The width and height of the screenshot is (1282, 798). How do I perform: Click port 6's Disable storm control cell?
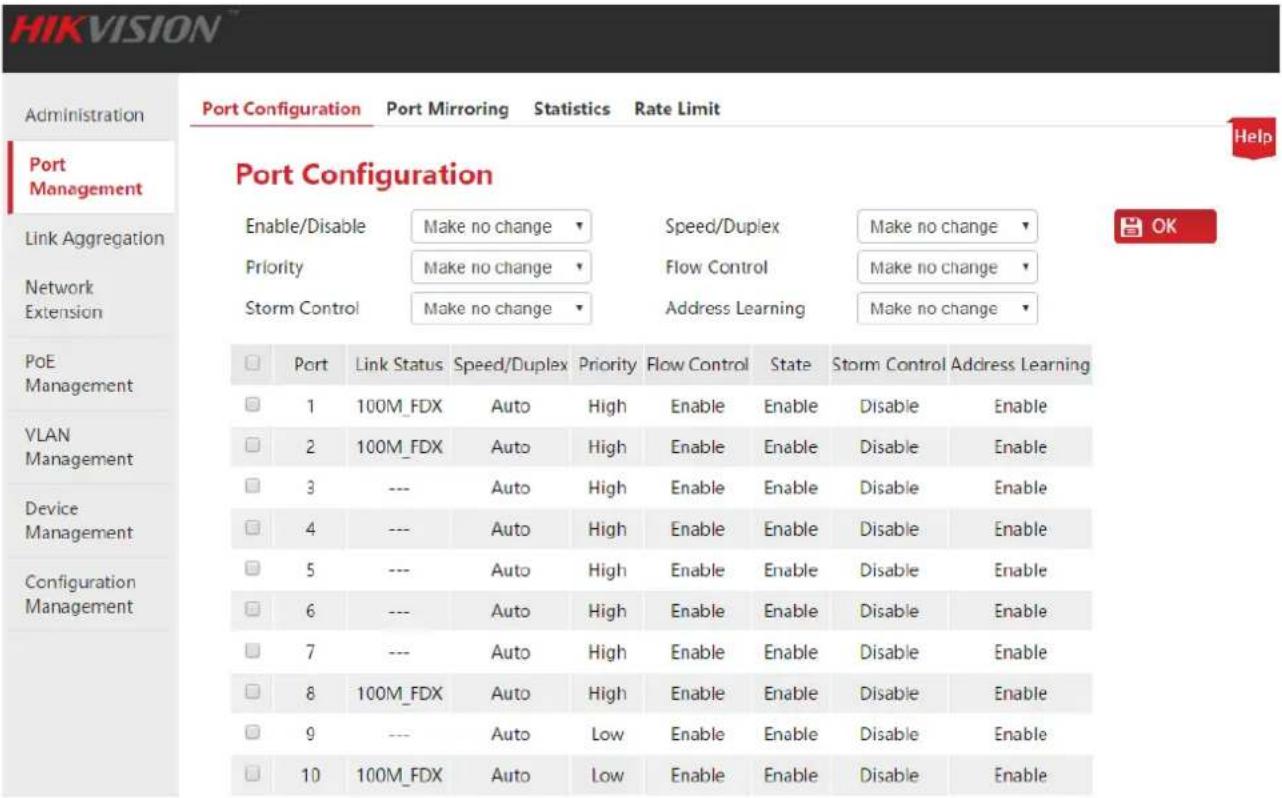pyautogui.click(x=889, y=611)
